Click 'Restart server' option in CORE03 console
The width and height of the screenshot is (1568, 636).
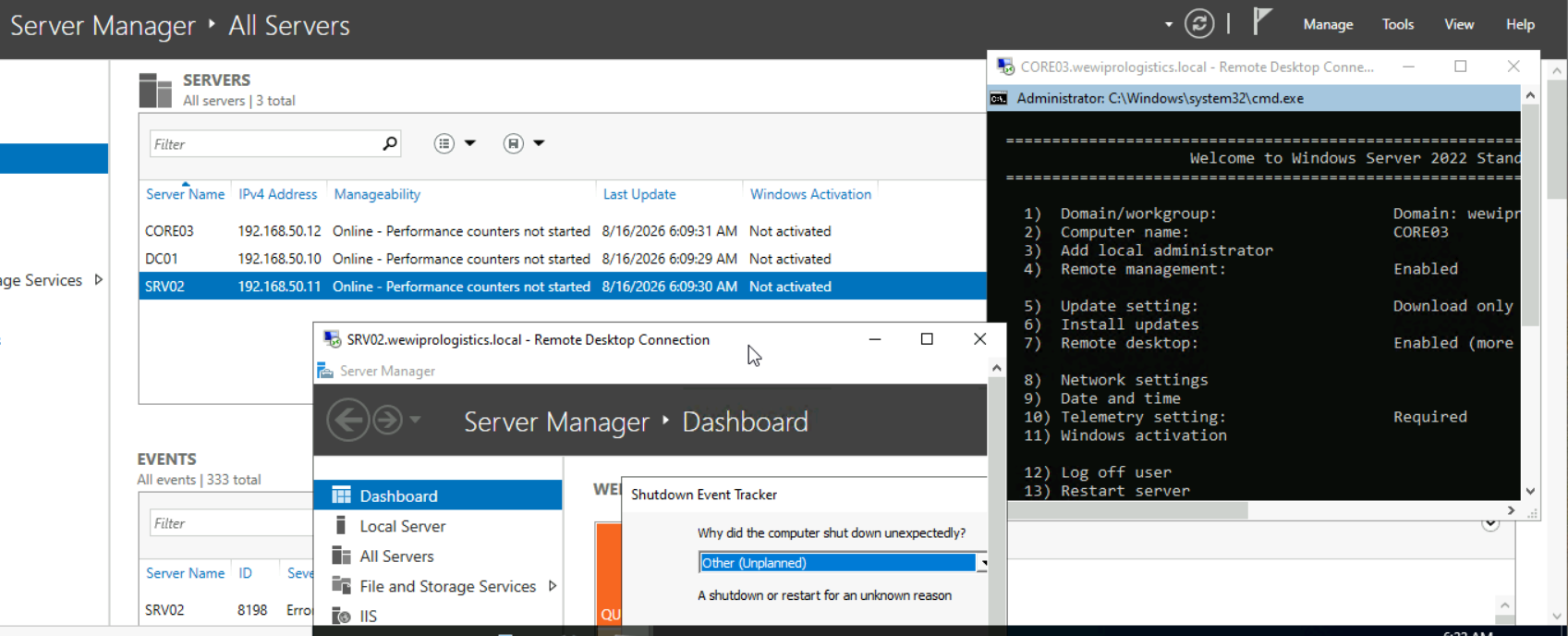1124,491
